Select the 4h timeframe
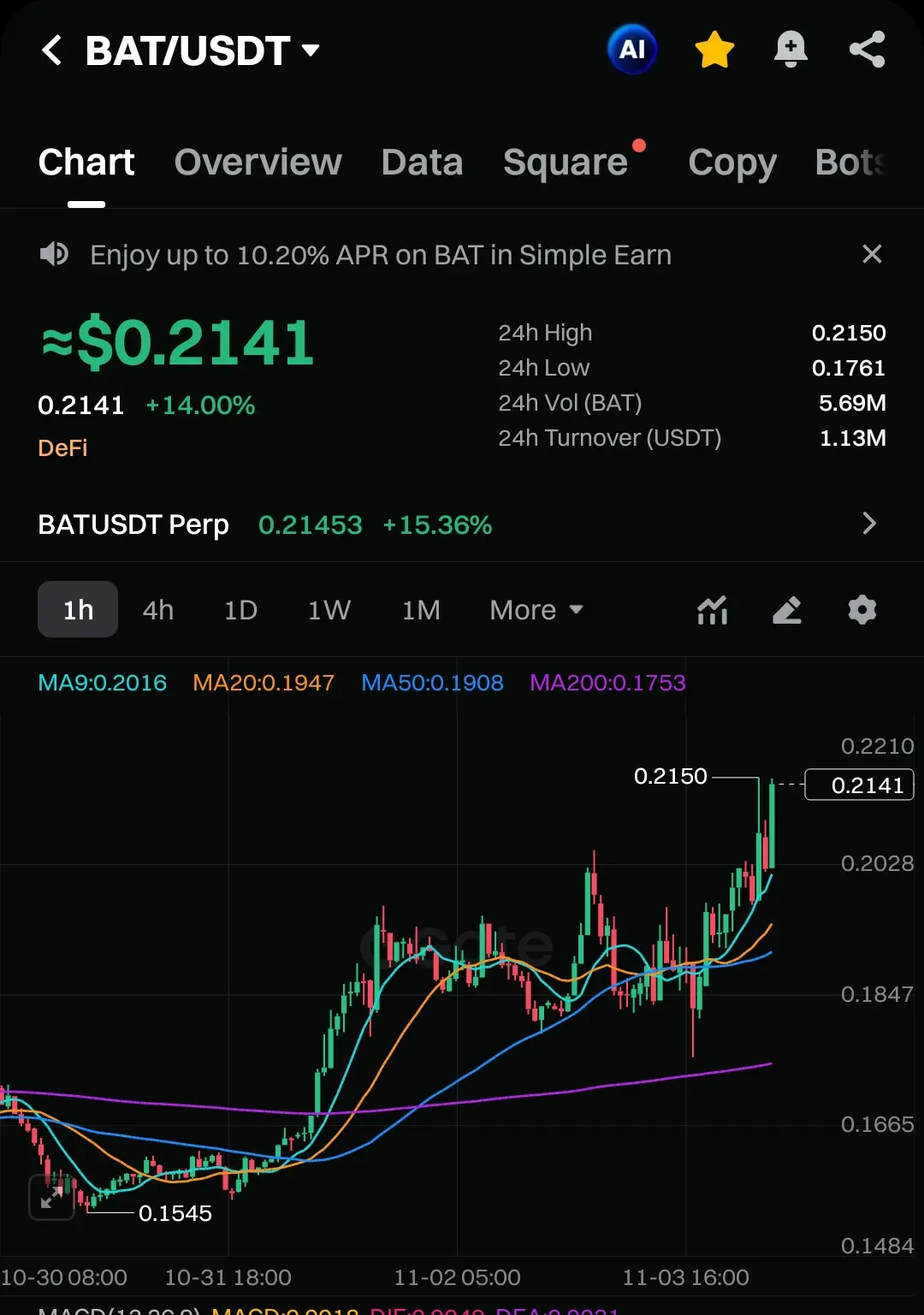Screen dimensions: 924x1315 158,610
